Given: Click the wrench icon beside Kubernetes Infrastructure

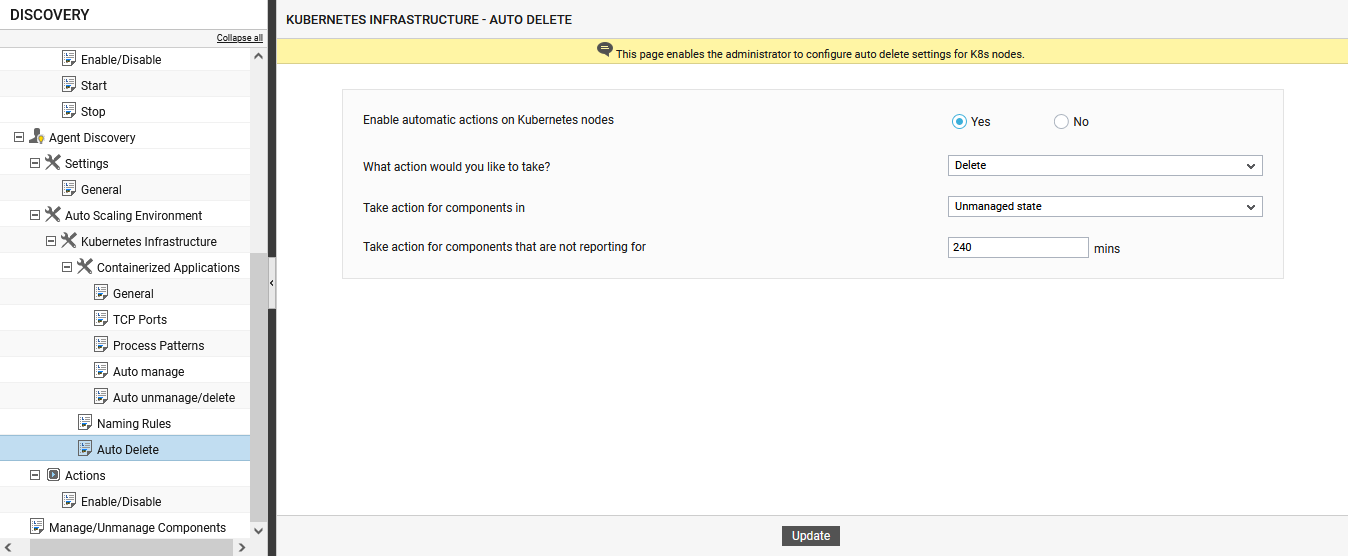Looking at the screenshot, I should (x=69, y=241).
